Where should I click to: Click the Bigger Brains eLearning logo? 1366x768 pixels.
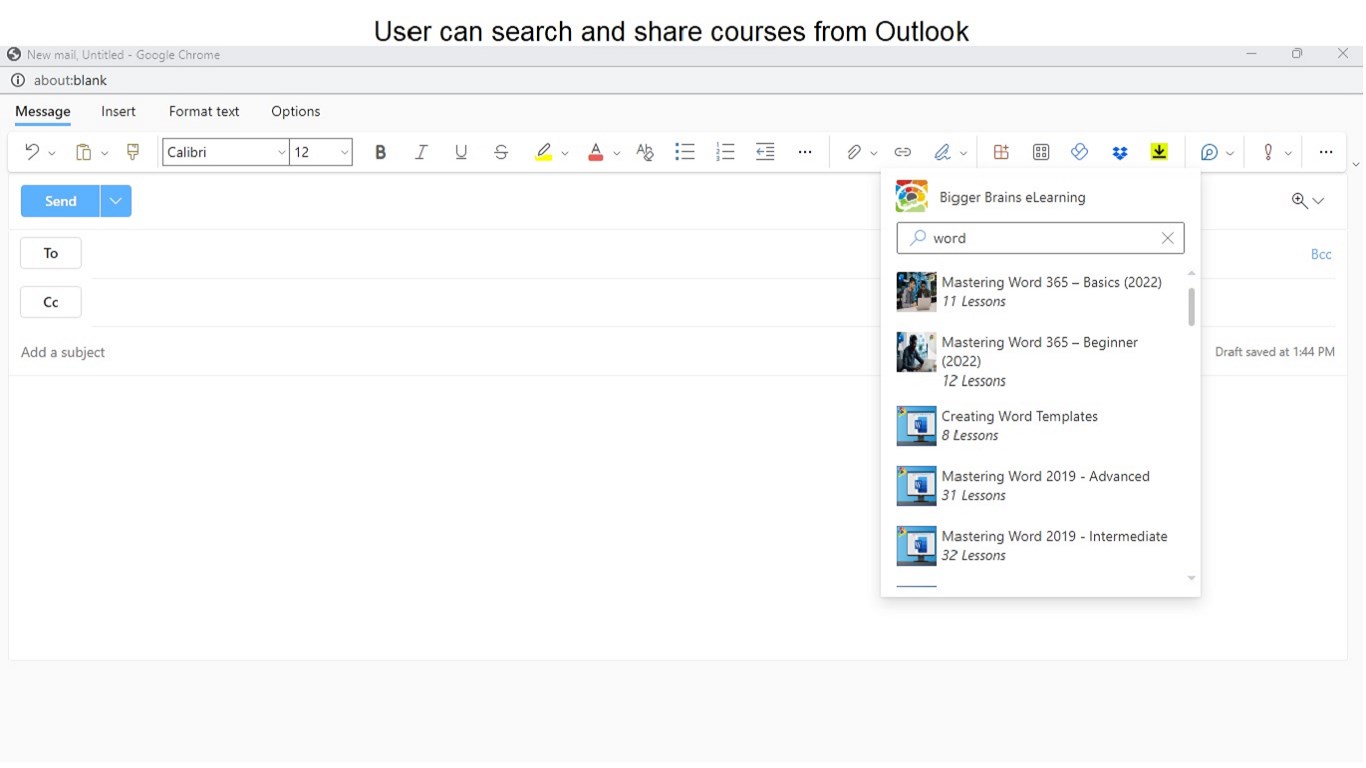tap(912, 196)
